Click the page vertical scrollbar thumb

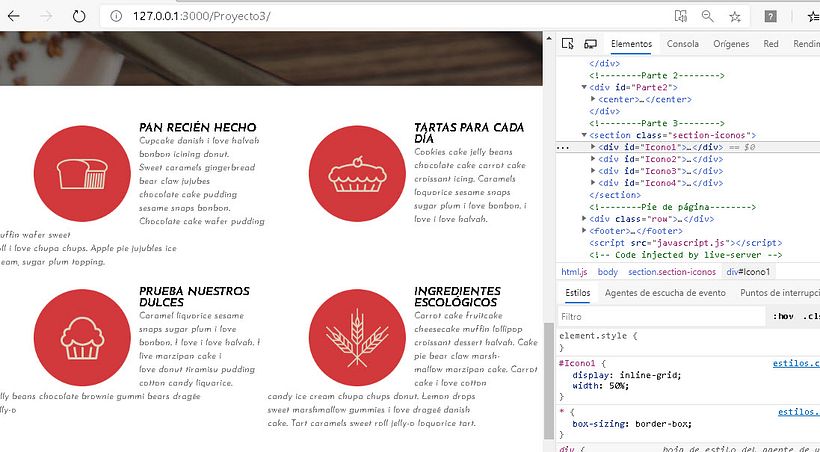point(549,381)
